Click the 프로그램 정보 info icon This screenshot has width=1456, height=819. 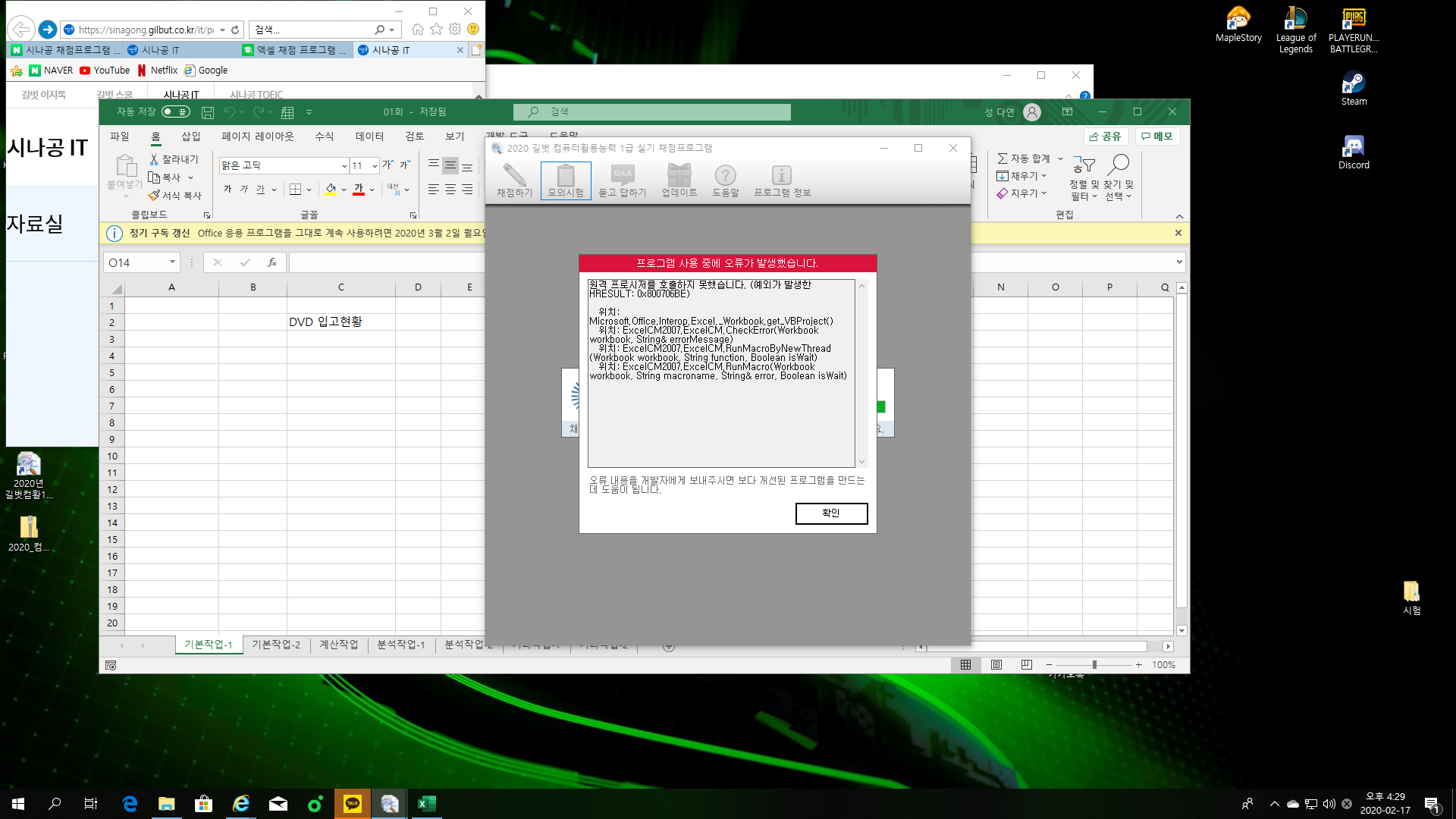tap(782, 176)
